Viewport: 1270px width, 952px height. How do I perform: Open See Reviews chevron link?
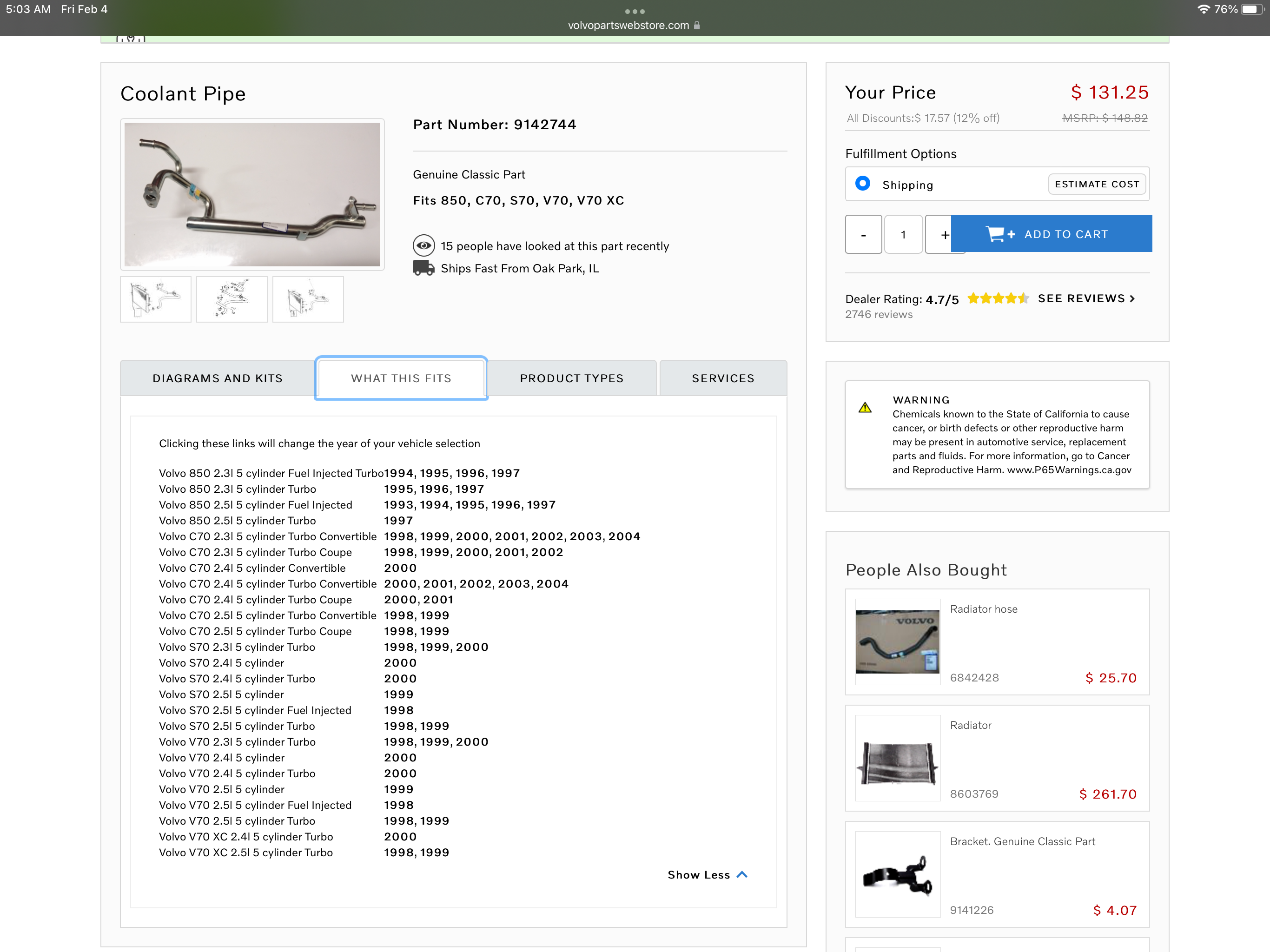coord(1086,298)
